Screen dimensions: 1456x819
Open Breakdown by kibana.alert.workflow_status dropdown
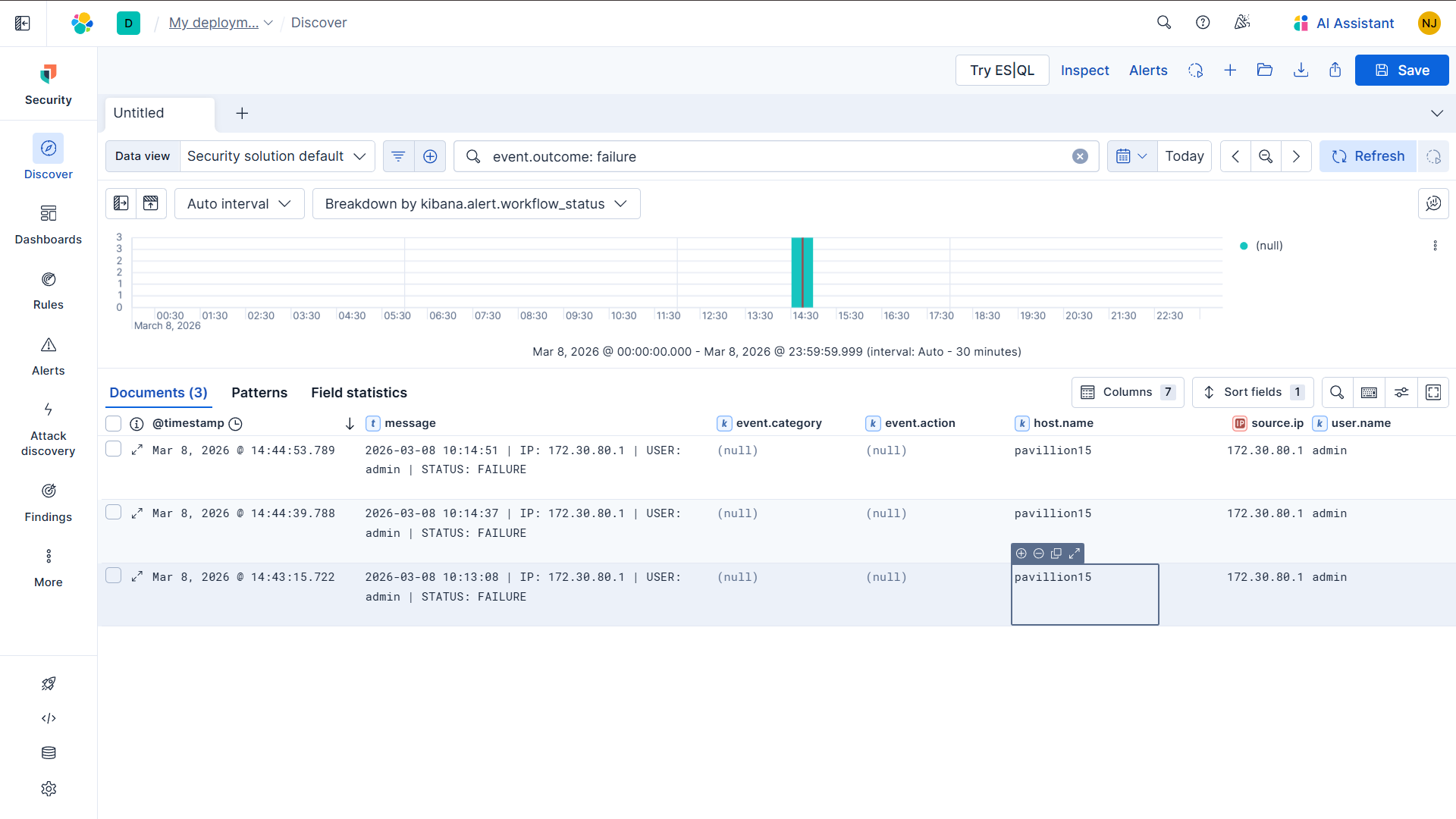pos(475,204)
